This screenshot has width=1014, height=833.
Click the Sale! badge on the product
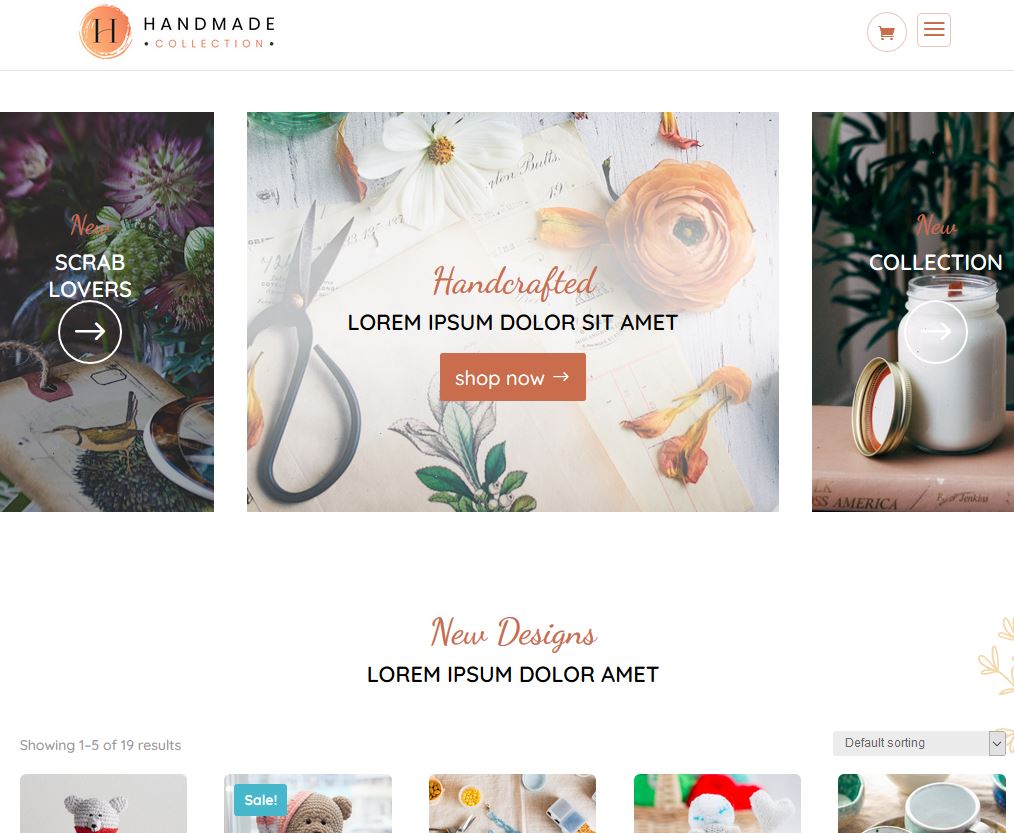tap(260, 800)
